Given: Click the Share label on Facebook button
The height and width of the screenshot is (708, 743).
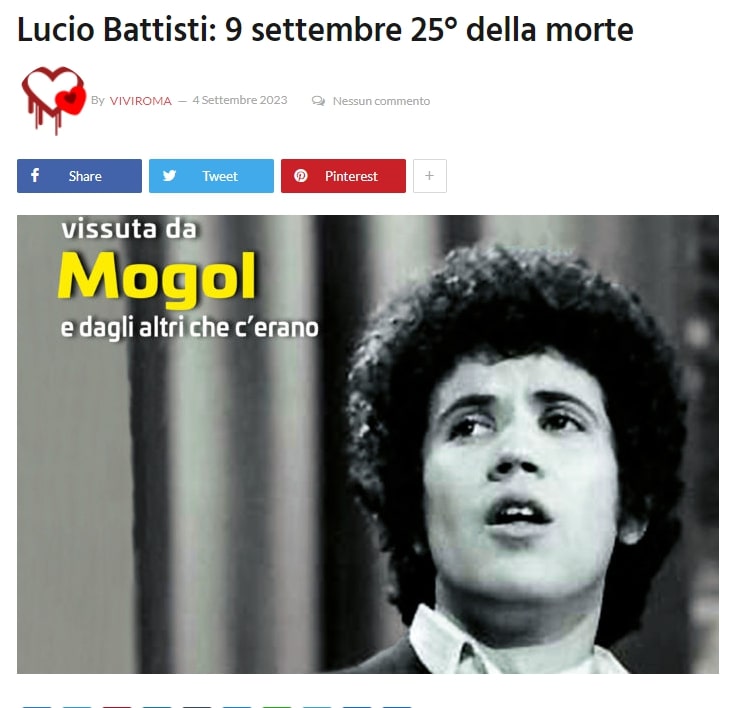Looking at the screenshot, I should tap(85, 176).
